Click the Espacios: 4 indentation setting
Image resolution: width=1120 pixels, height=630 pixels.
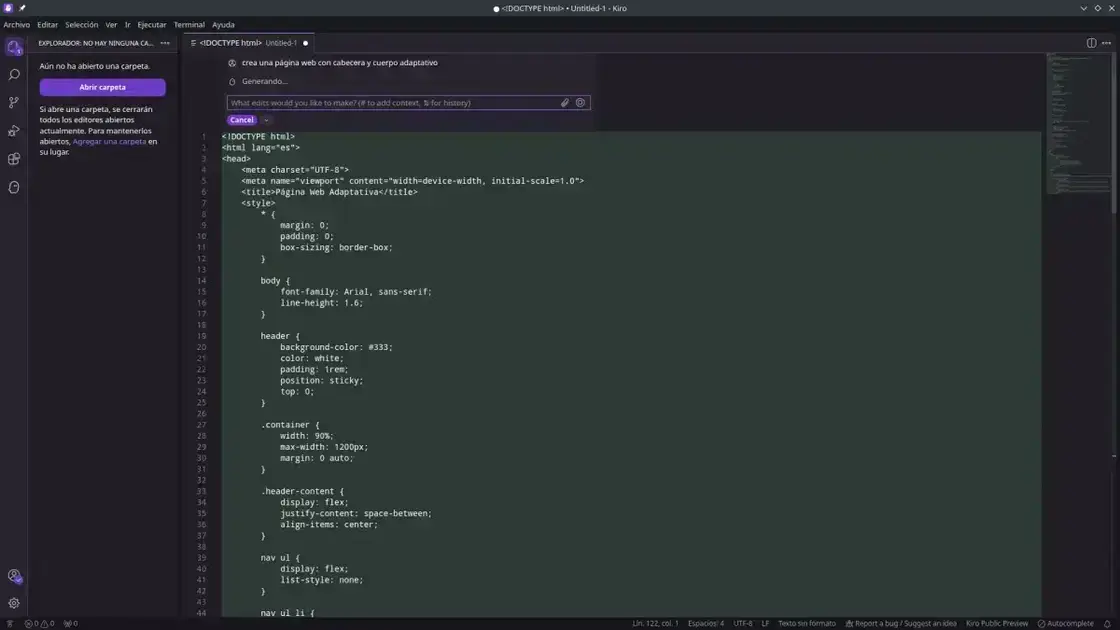click(x=706, y=624)
